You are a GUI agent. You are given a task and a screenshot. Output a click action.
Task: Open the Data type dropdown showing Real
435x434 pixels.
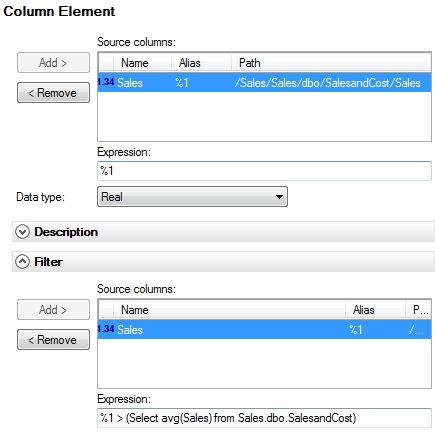coord(192,197)
